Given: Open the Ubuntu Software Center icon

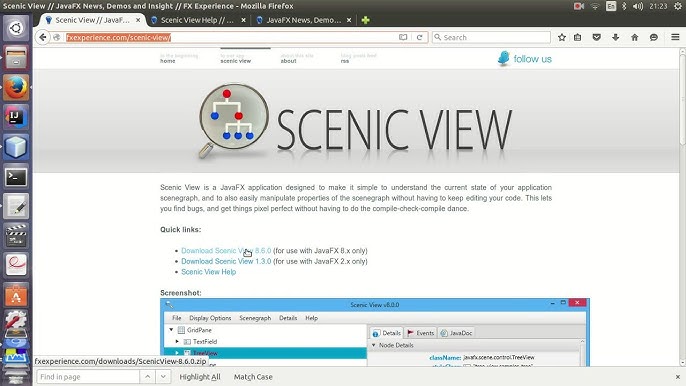Looking at the screenshot, I should [16, 295].
